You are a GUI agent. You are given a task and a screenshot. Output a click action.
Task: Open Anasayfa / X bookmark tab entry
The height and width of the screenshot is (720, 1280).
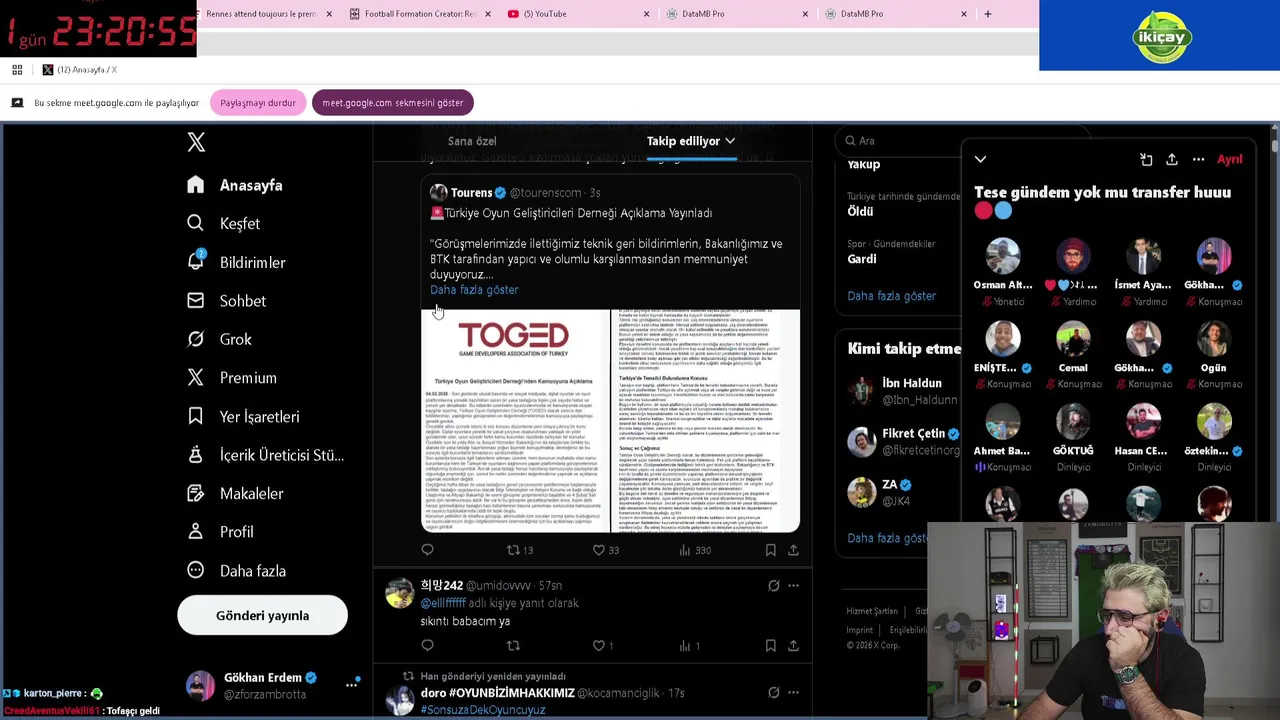tap(79, 70)
